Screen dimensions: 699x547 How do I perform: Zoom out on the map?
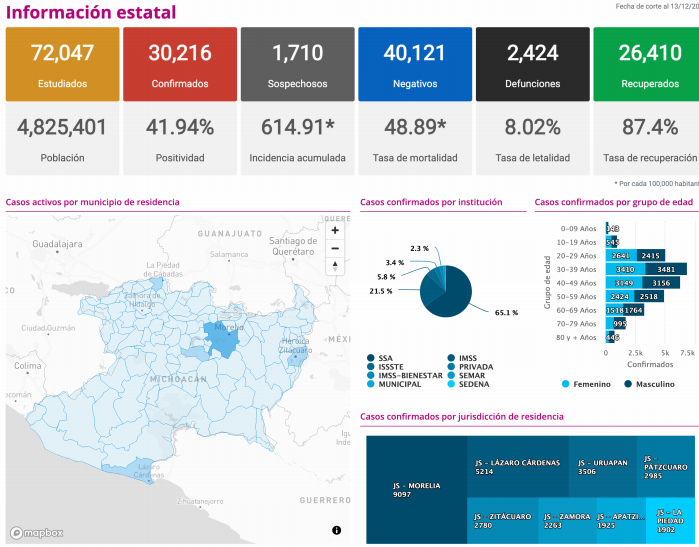click(x=335, y=248)
